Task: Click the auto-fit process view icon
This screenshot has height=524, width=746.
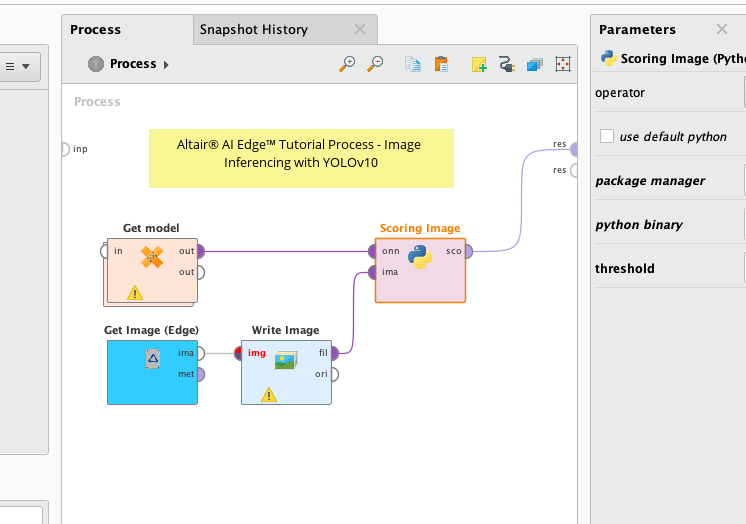Action: click(564, 64)
